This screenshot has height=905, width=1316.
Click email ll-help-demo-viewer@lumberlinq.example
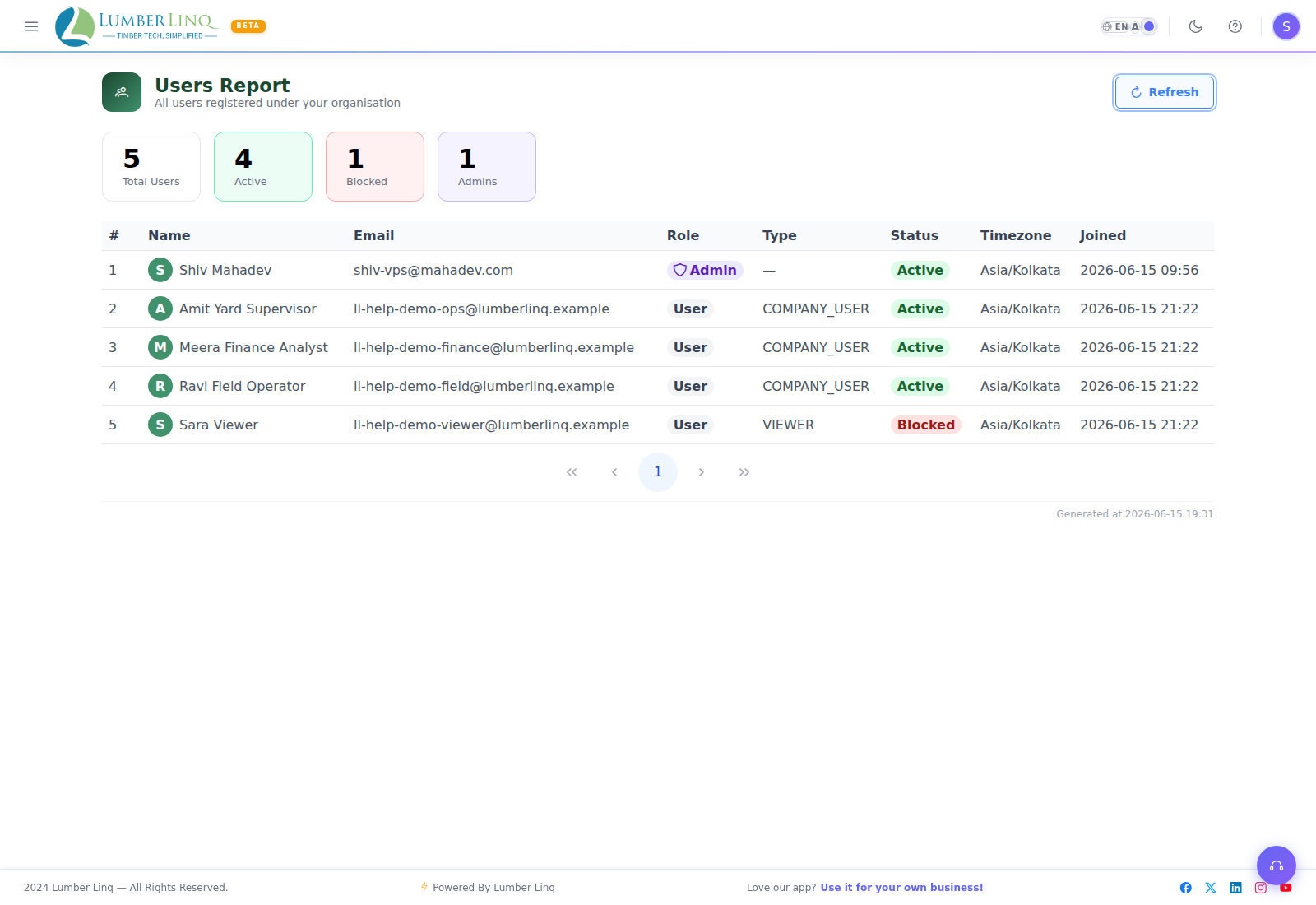click(x=491, y=425)
